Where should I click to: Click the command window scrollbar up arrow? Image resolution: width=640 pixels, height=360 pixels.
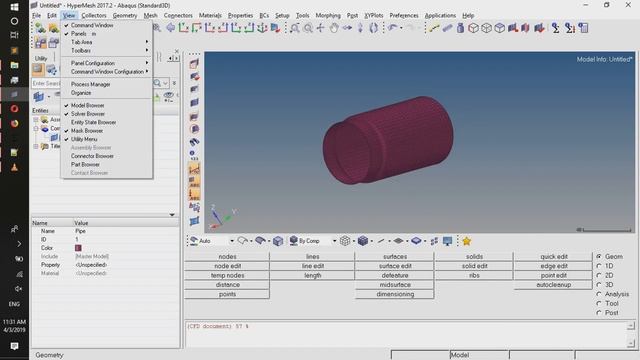tap(631, 326)
